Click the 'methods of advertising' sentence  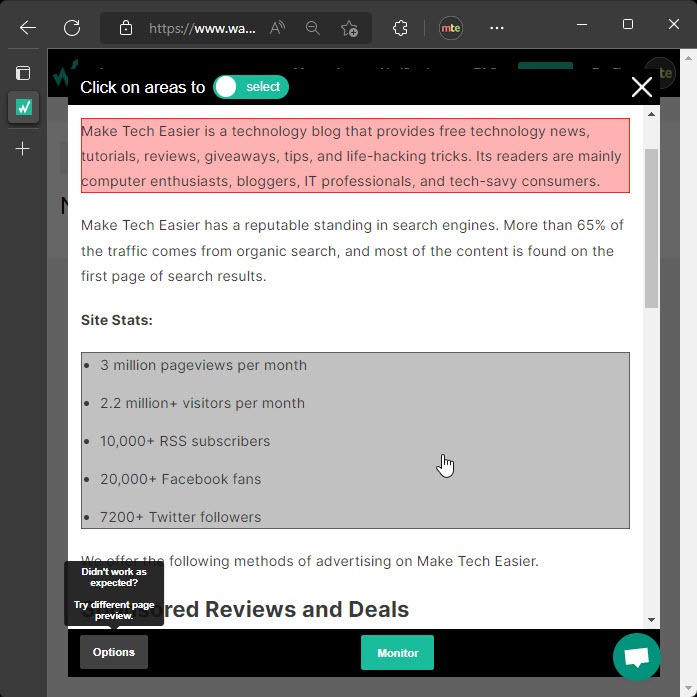point(309,561)
